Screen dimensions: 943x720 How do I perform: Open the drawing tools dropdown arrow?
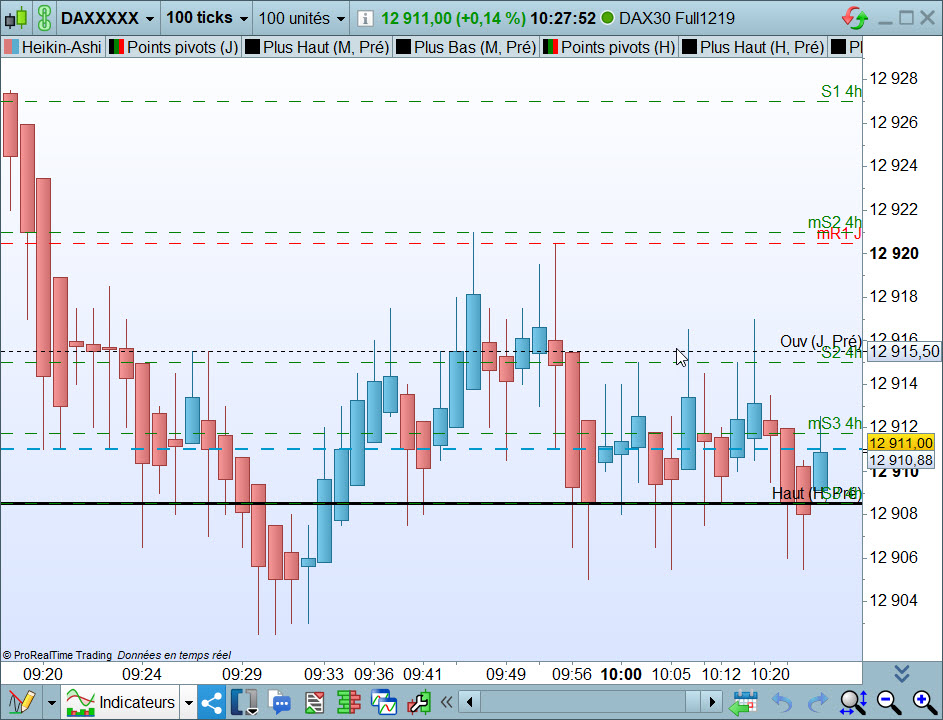pos(52,703)
